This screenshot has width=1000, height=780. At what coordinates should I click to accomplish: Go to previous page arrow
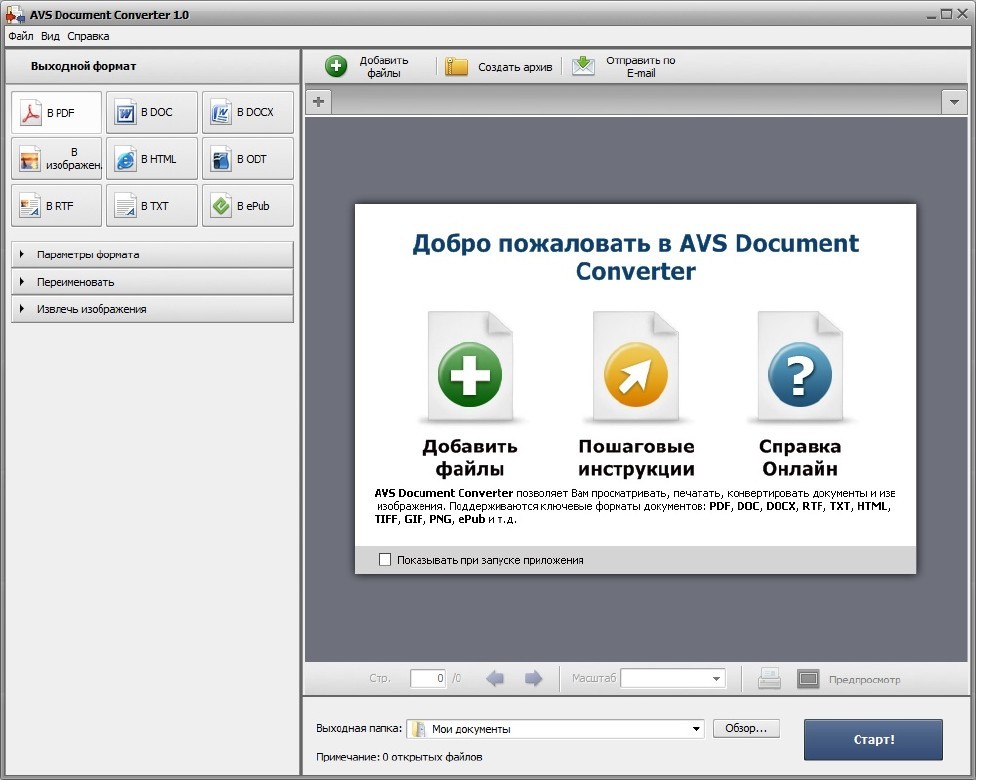495,679
